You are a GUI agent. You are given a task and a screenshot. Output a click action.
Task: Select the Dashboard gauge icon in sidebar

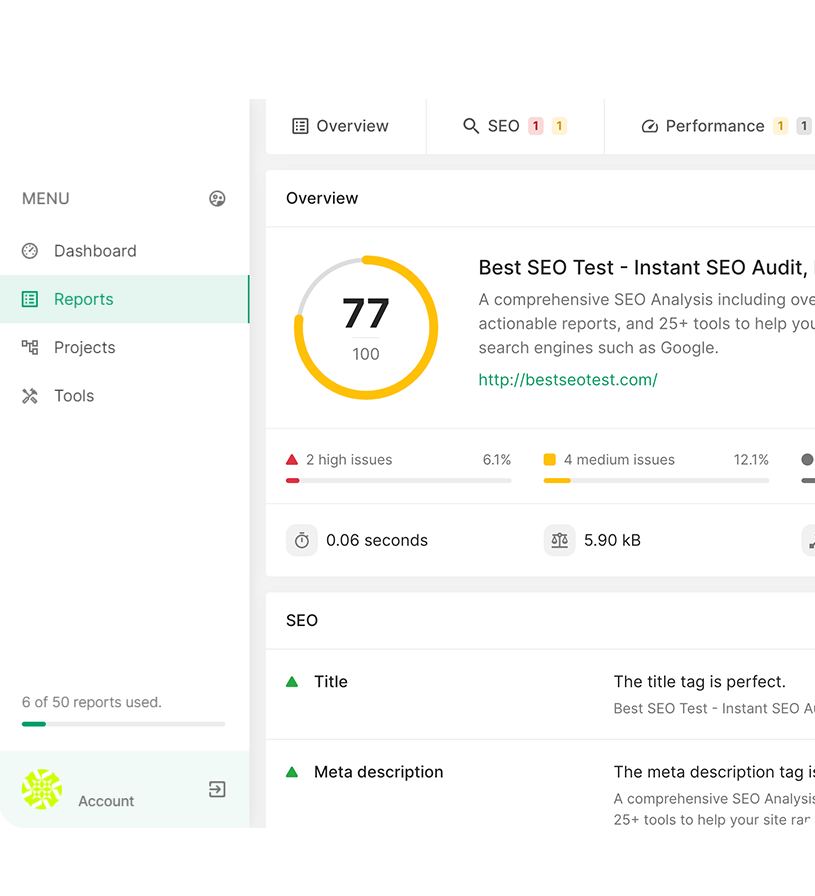coord(30,251)
